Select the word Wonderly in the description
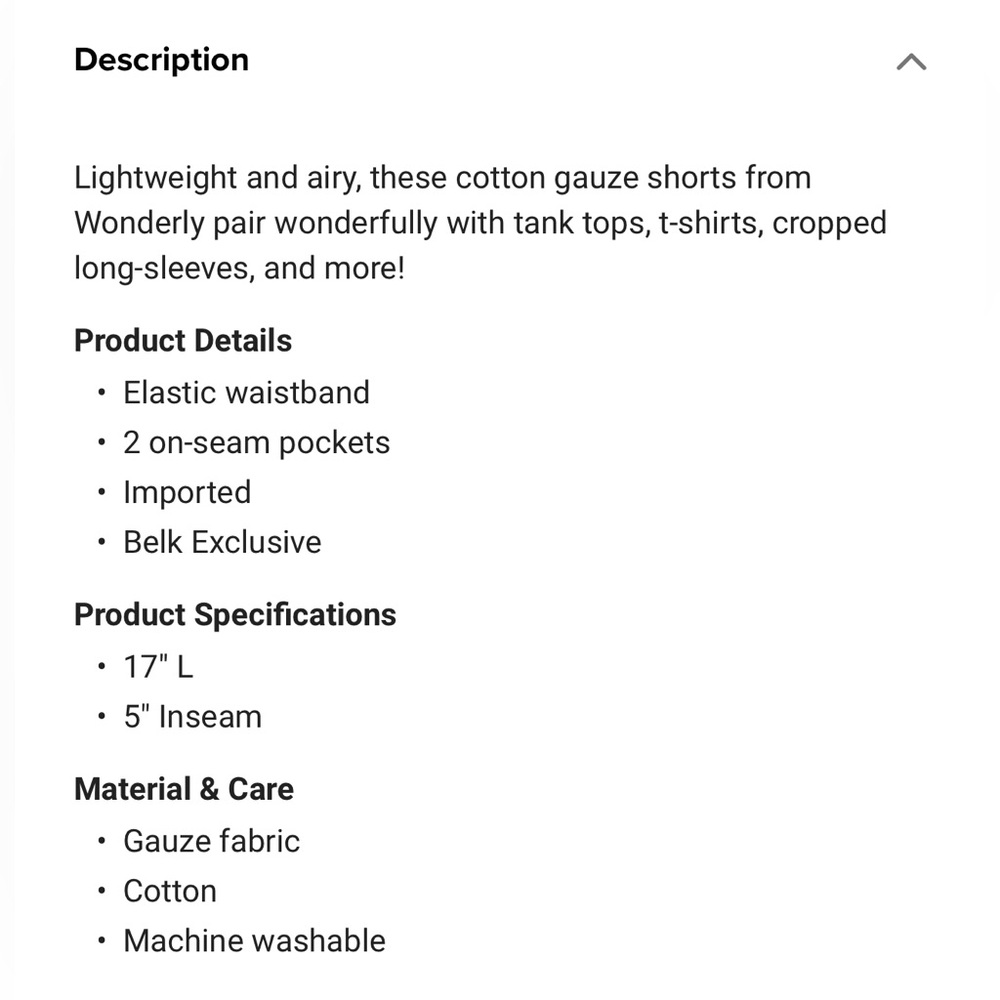Image resolution: width=1000 pixels, height=1000 pixels. pos(133,223)
